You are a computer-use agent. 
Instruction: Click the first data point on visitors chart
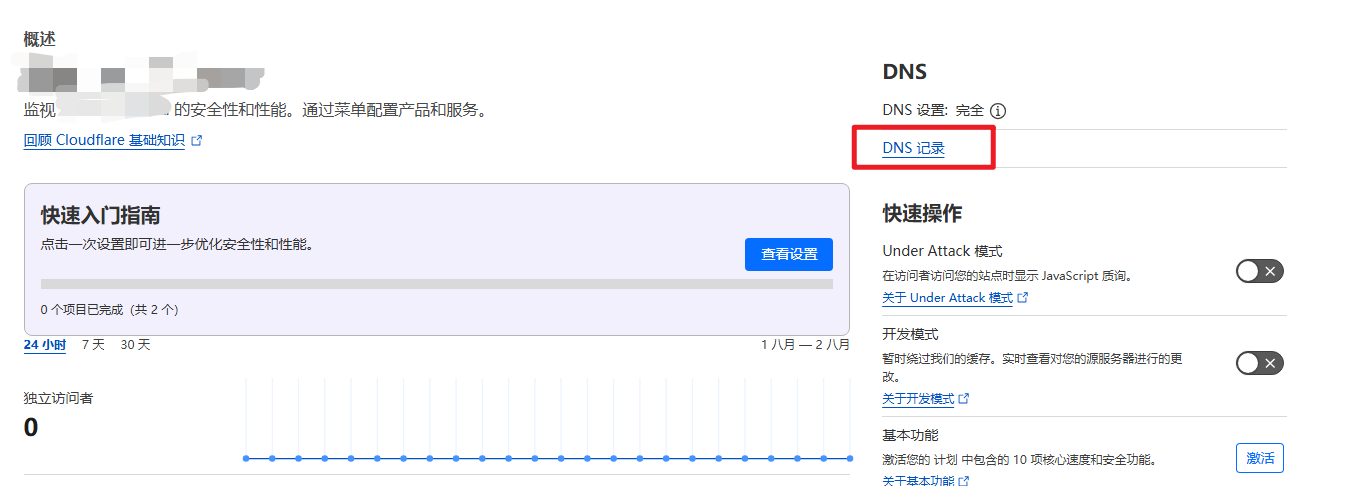[246, 458]
